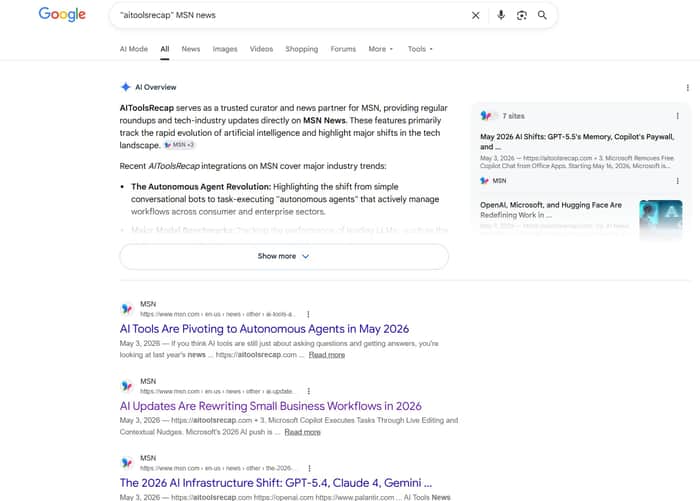Open AI Updates Are Rewriting Small Business Workflows
The width and height of the screenshot is (700, 501).
[271, 406]
